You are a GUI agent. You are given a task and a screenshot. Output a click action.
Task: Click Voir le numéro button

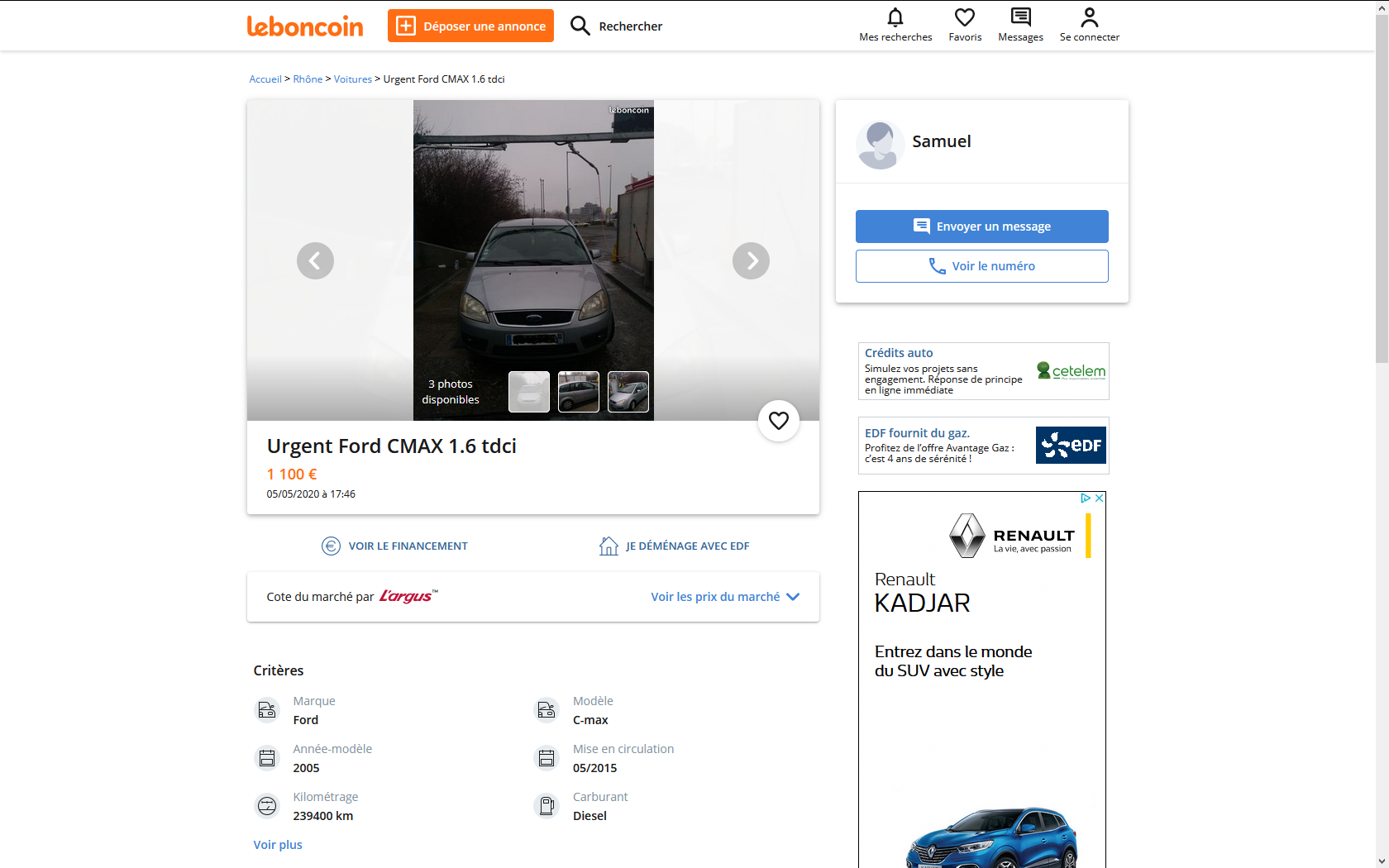click(x=982, y=266)
